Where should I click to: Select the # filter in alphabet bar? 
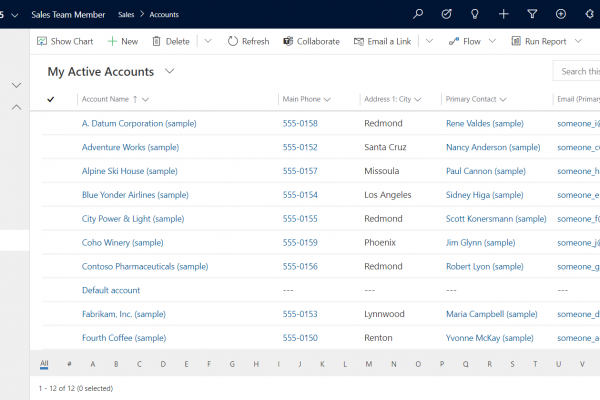(x=69, y=364)
